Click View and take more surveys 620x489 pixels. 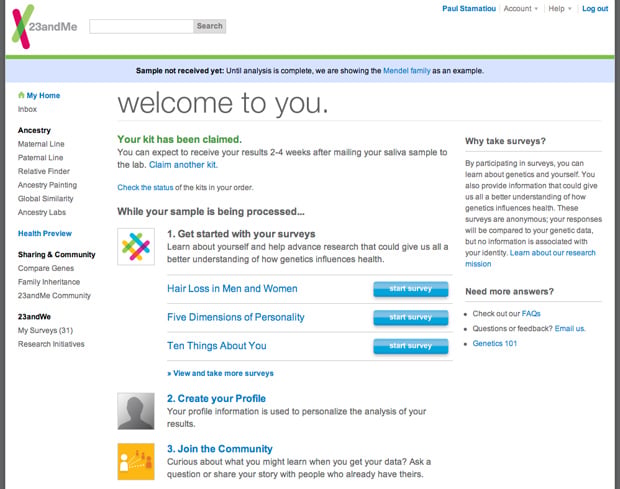pos(220,373)
